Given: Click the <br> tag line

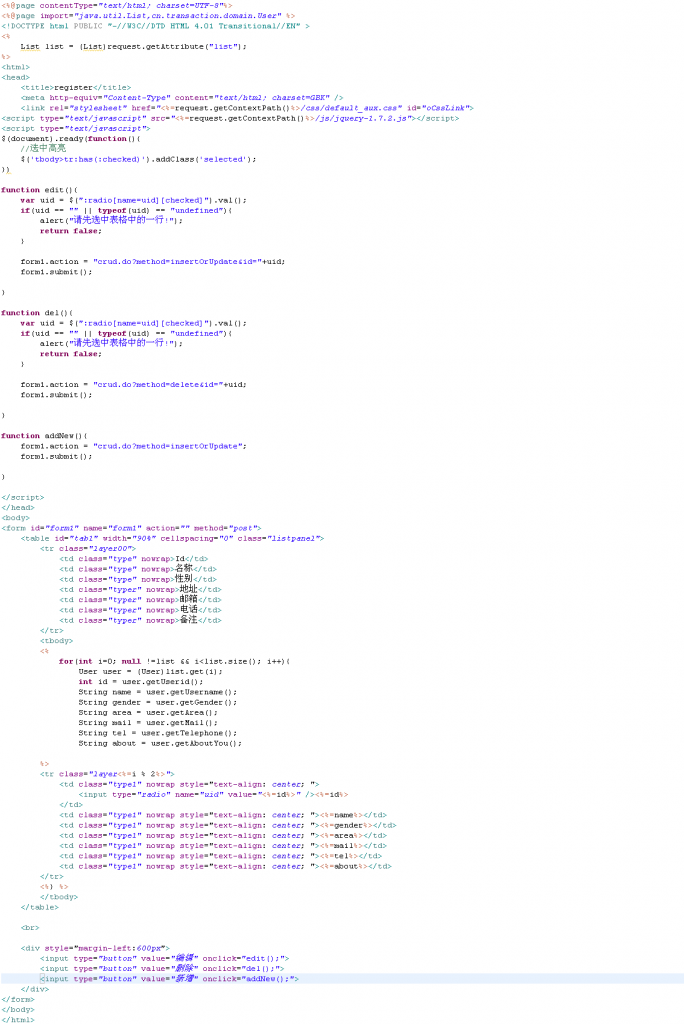Looking at the screenshot, I should [x=30, y=927].
